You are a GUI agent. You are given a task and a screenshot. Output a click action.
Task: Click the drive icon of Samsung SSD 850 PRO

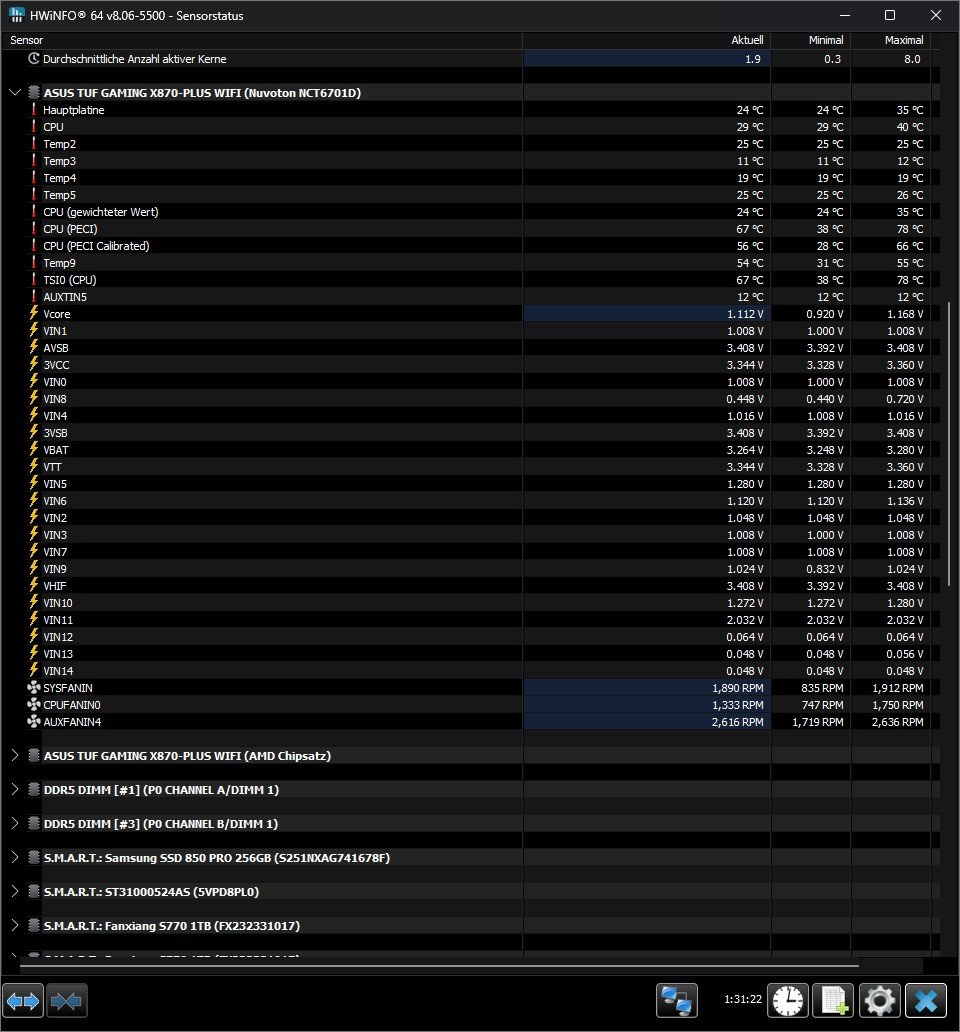(x=34, y=857)
